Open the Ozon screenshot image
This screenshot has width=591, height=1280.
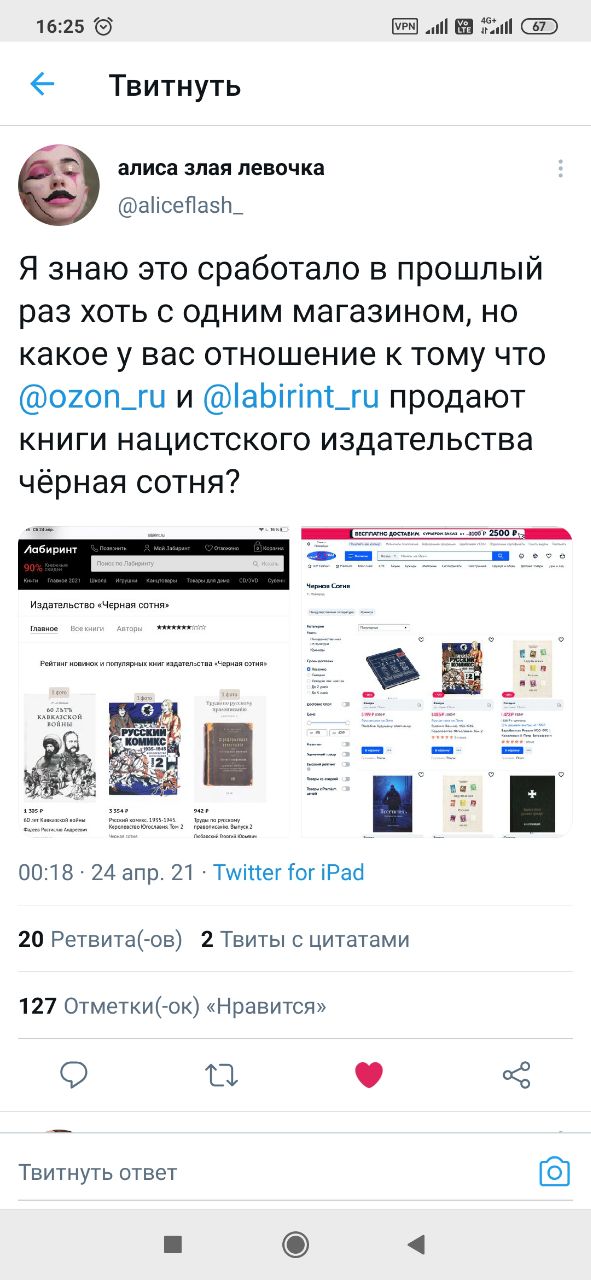(437, 681)
